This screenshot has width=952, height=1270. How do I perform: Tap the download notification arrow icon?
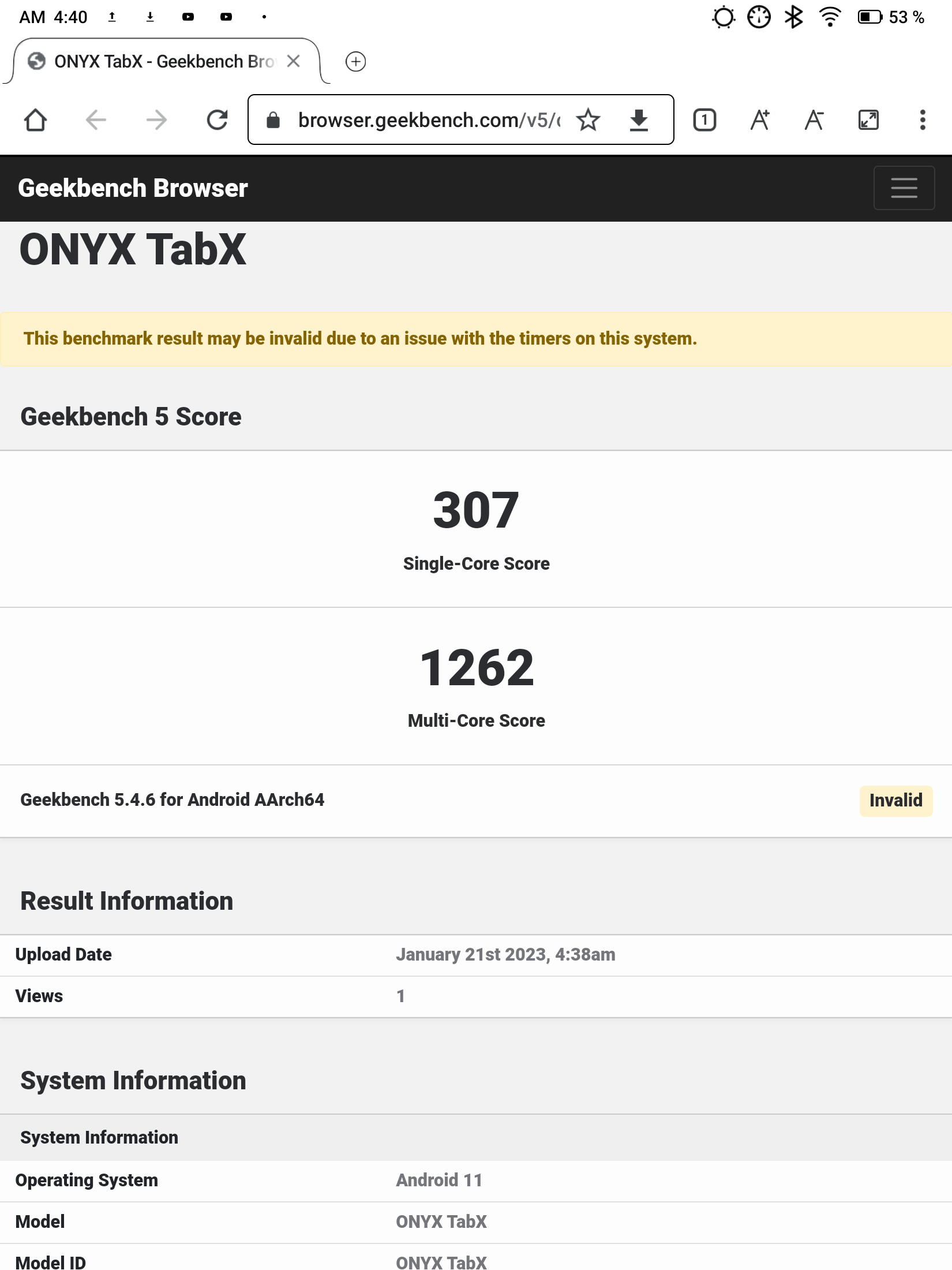point(150,17)
